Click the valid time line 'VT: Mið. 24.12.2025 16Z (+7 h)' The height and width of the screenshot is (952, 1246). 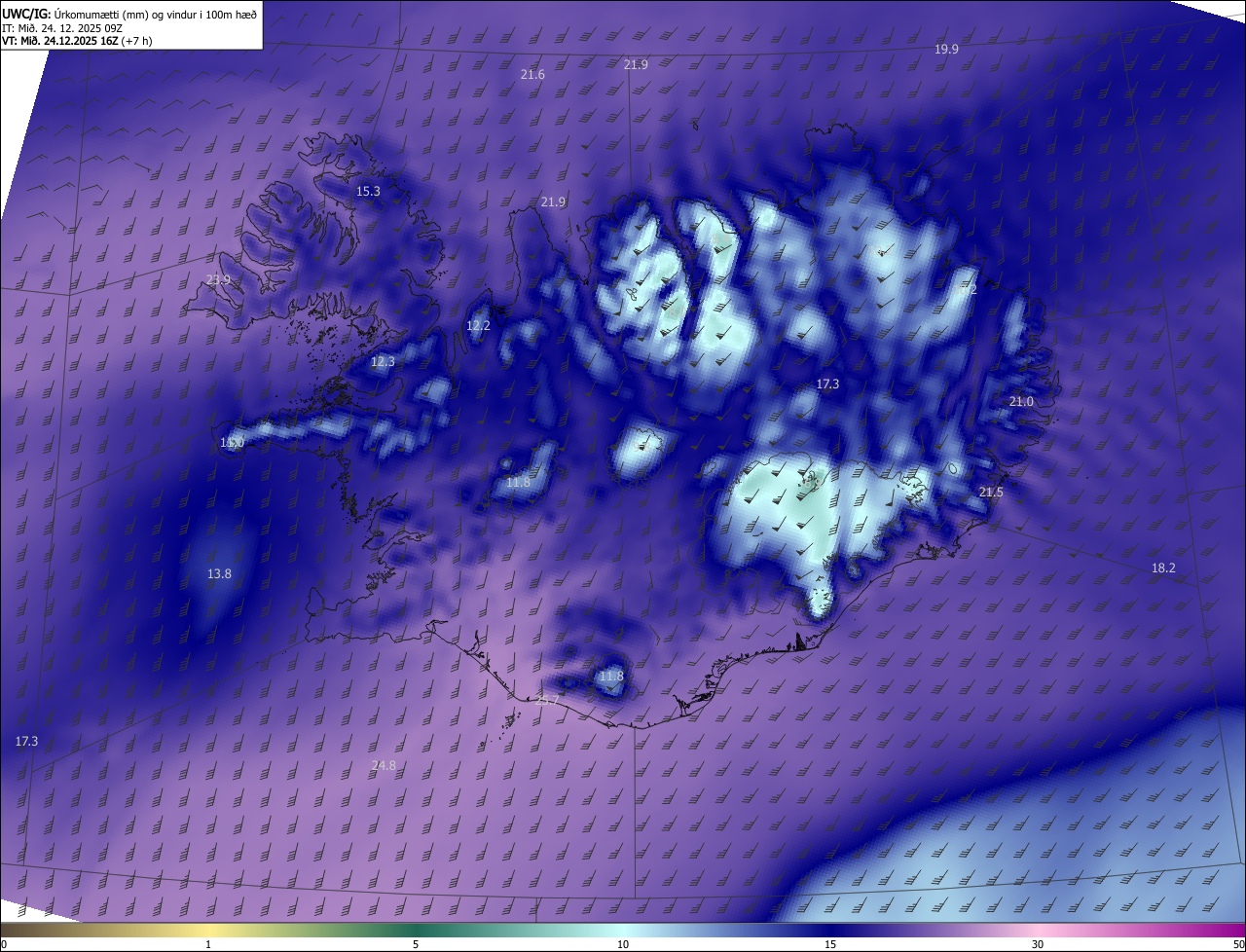(77, 41)
